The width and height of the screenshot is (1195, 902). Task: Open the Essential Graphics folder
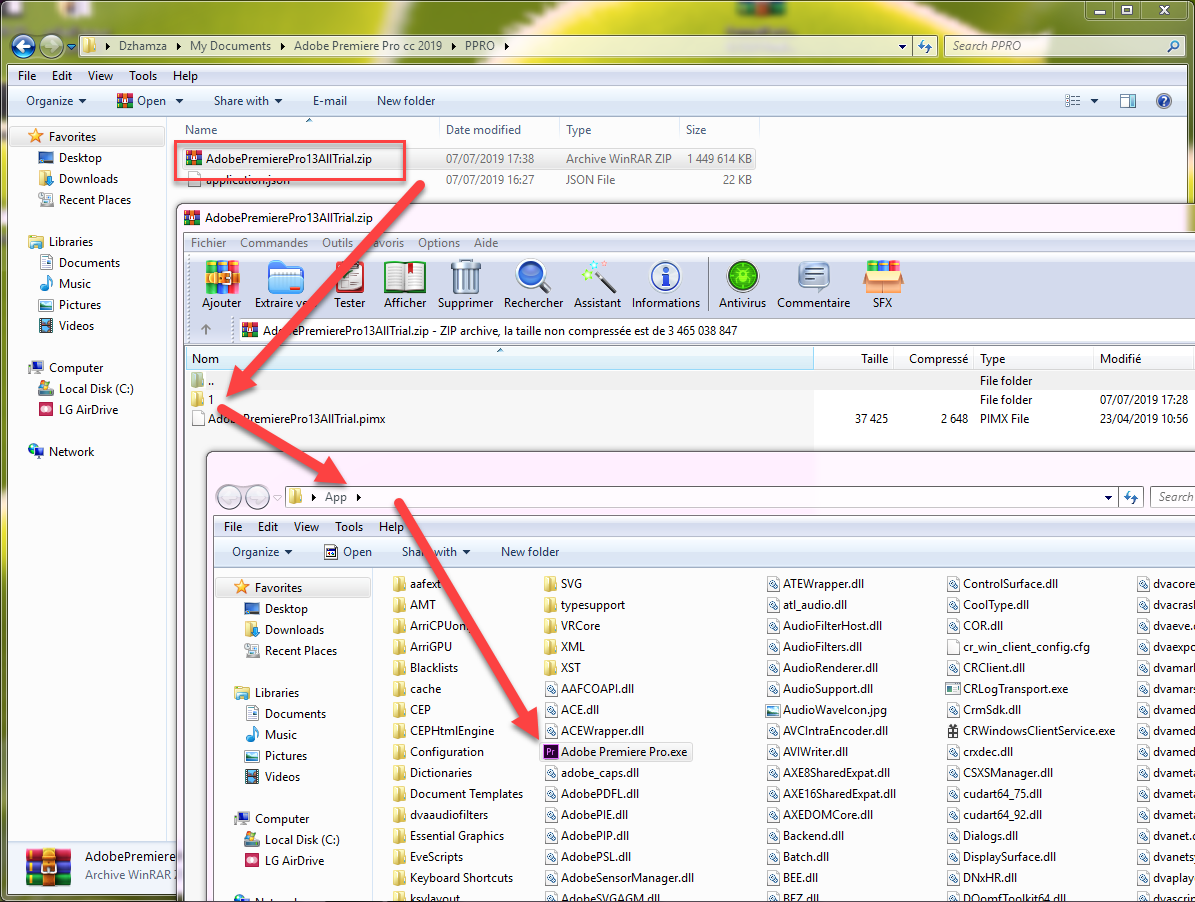point(449,836)
